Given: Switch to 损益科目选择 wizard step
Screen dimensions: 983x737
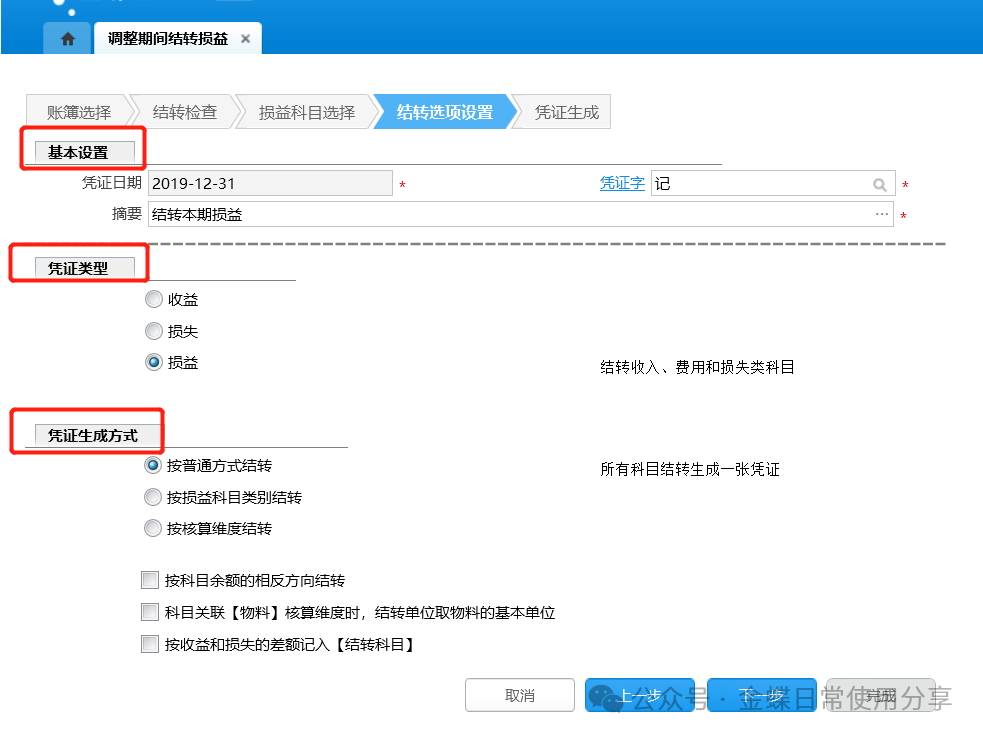Looking at the screenshot, I should [x=306, y=112].
